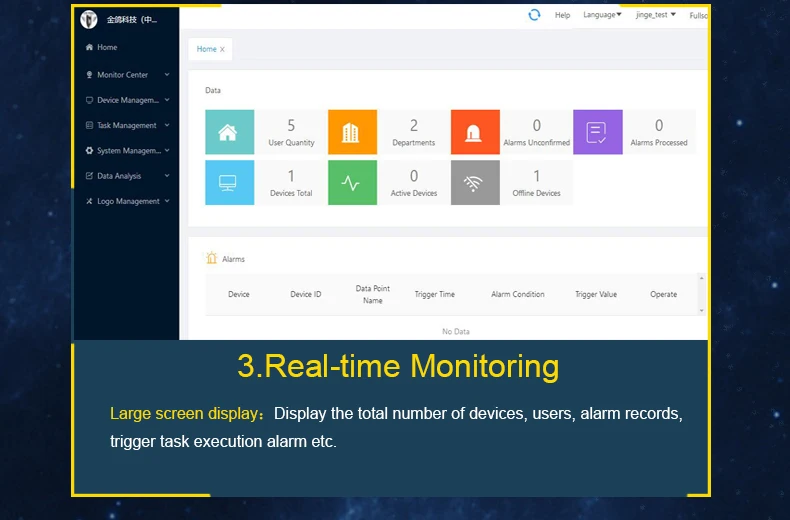This screenshot has width=790, height=520.
Task: Expand the Task Management chevron
Action: 167,125
